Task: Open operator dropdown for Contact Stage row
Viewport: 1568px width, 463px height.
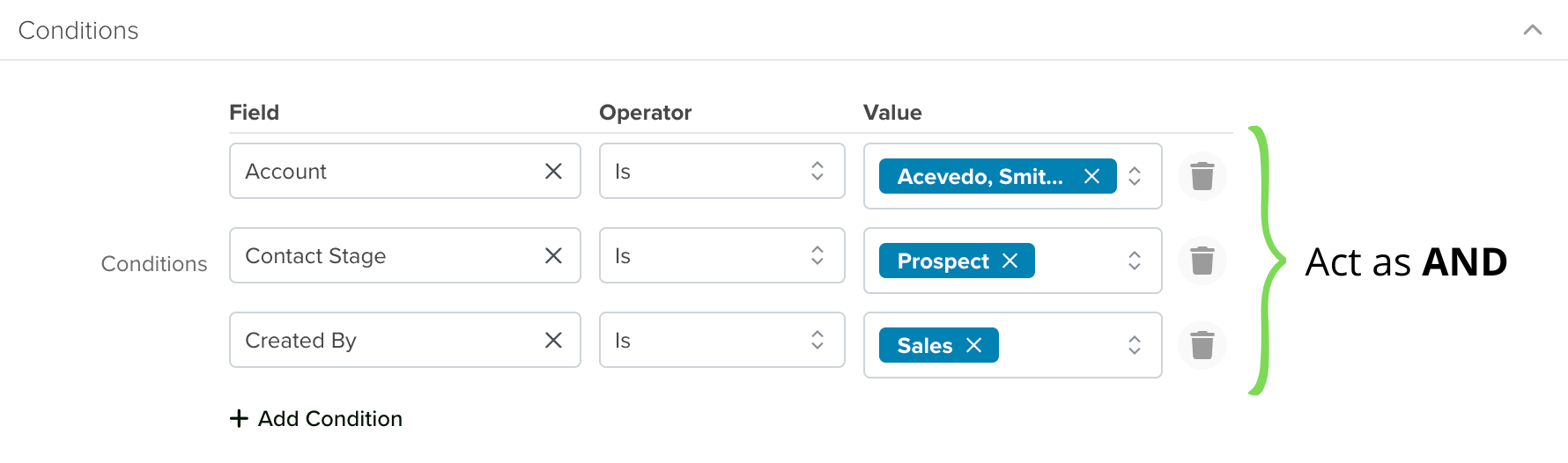Action: pyautogui.click(x=722, y=255)
